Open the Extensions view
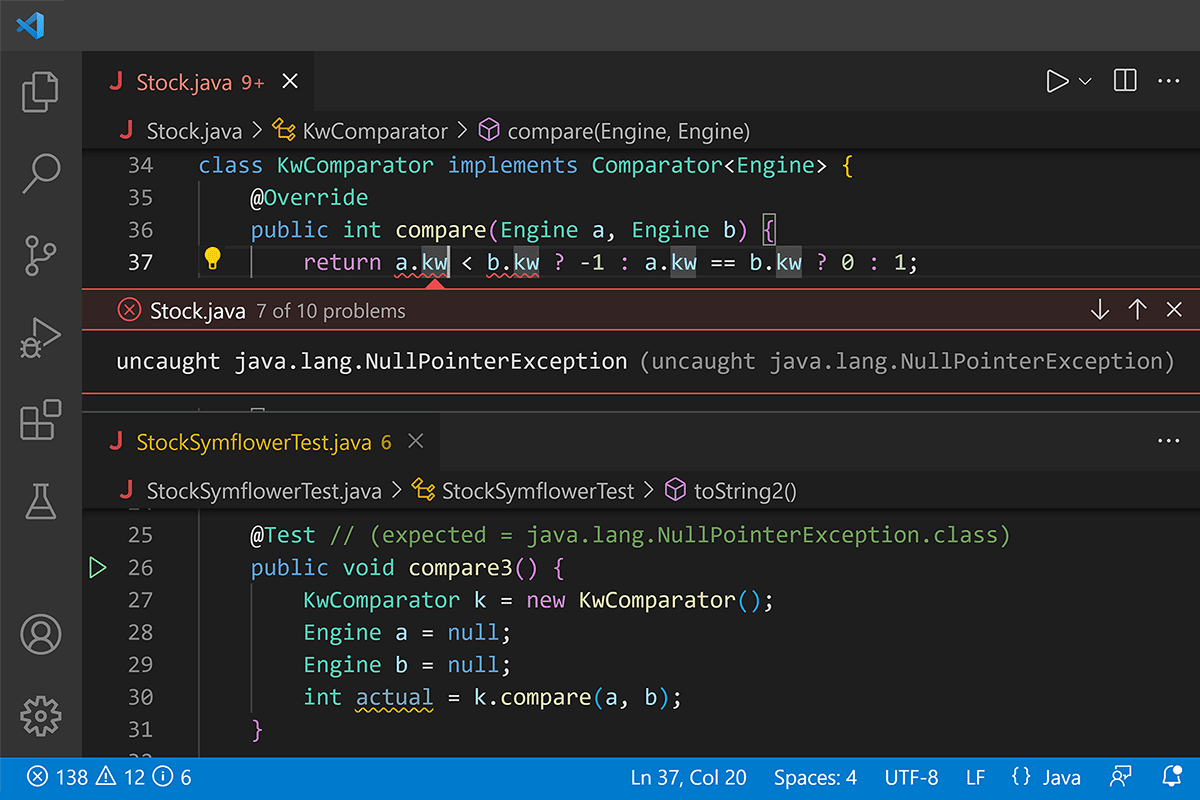1200x800 pixels. (41, 420)
